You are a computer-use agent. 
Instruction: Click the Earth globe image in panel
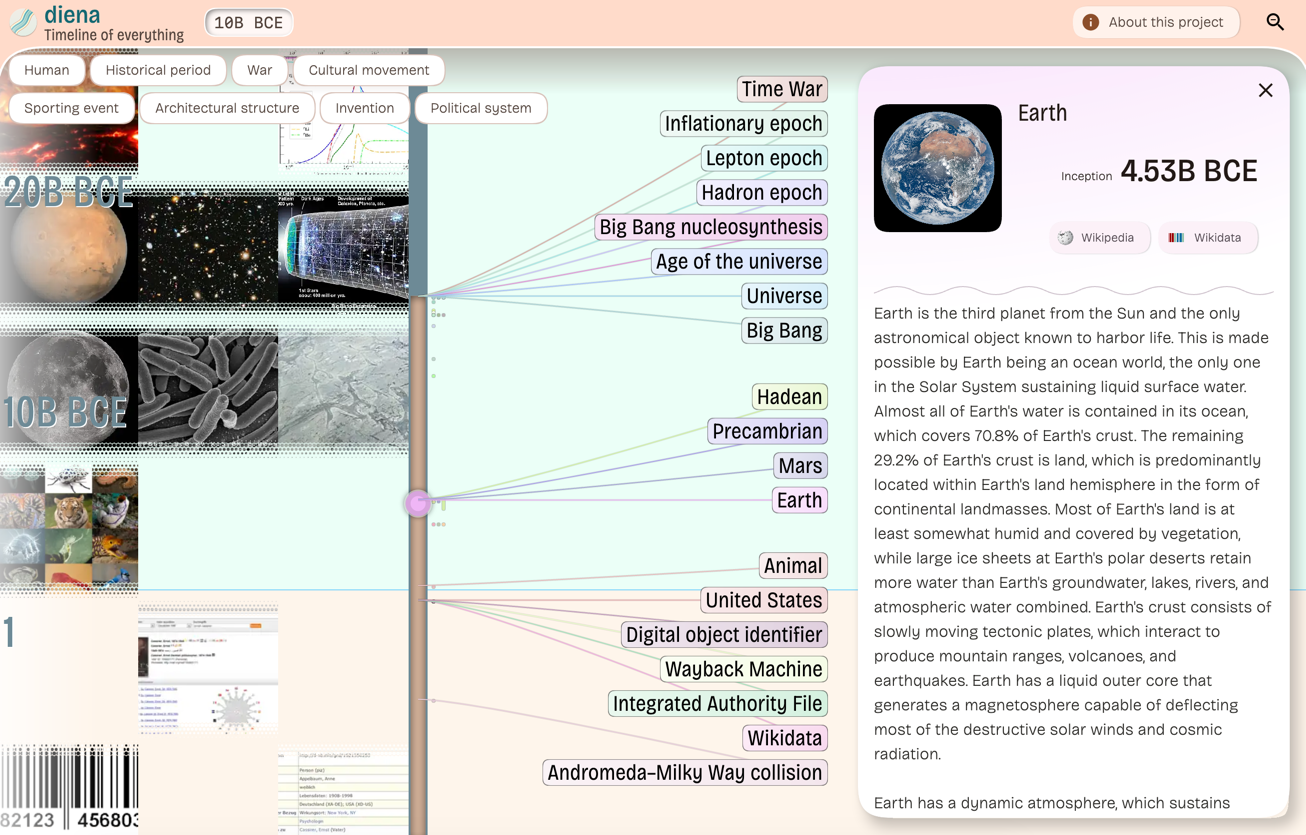(938, 168)
